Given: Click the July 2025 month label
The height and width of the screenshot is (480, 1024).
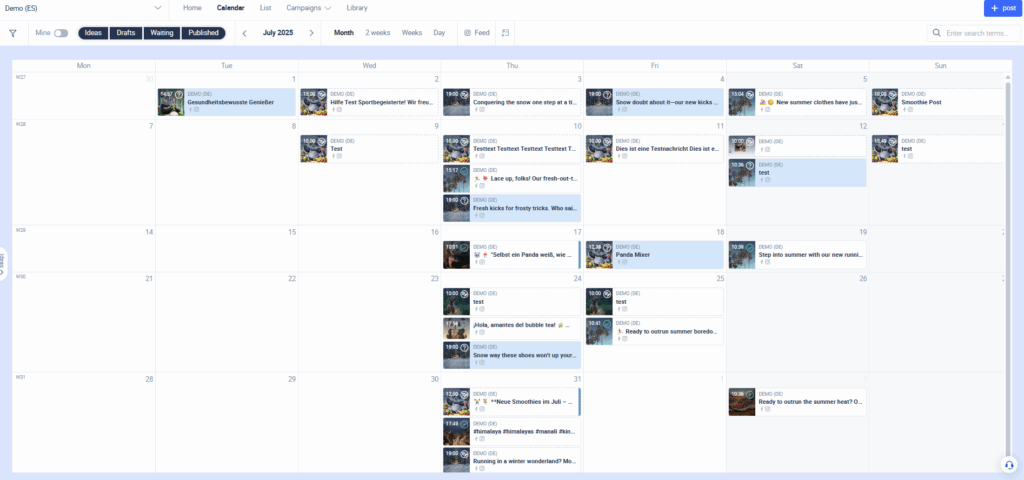Looking at the screenshot, I should (x=278, y=33).
